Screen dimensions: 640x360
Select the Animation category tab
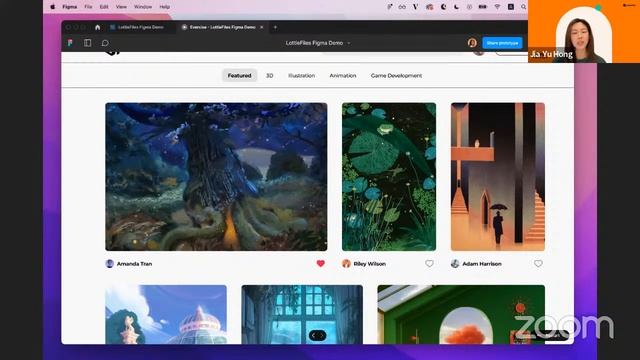tap(343, 76)
